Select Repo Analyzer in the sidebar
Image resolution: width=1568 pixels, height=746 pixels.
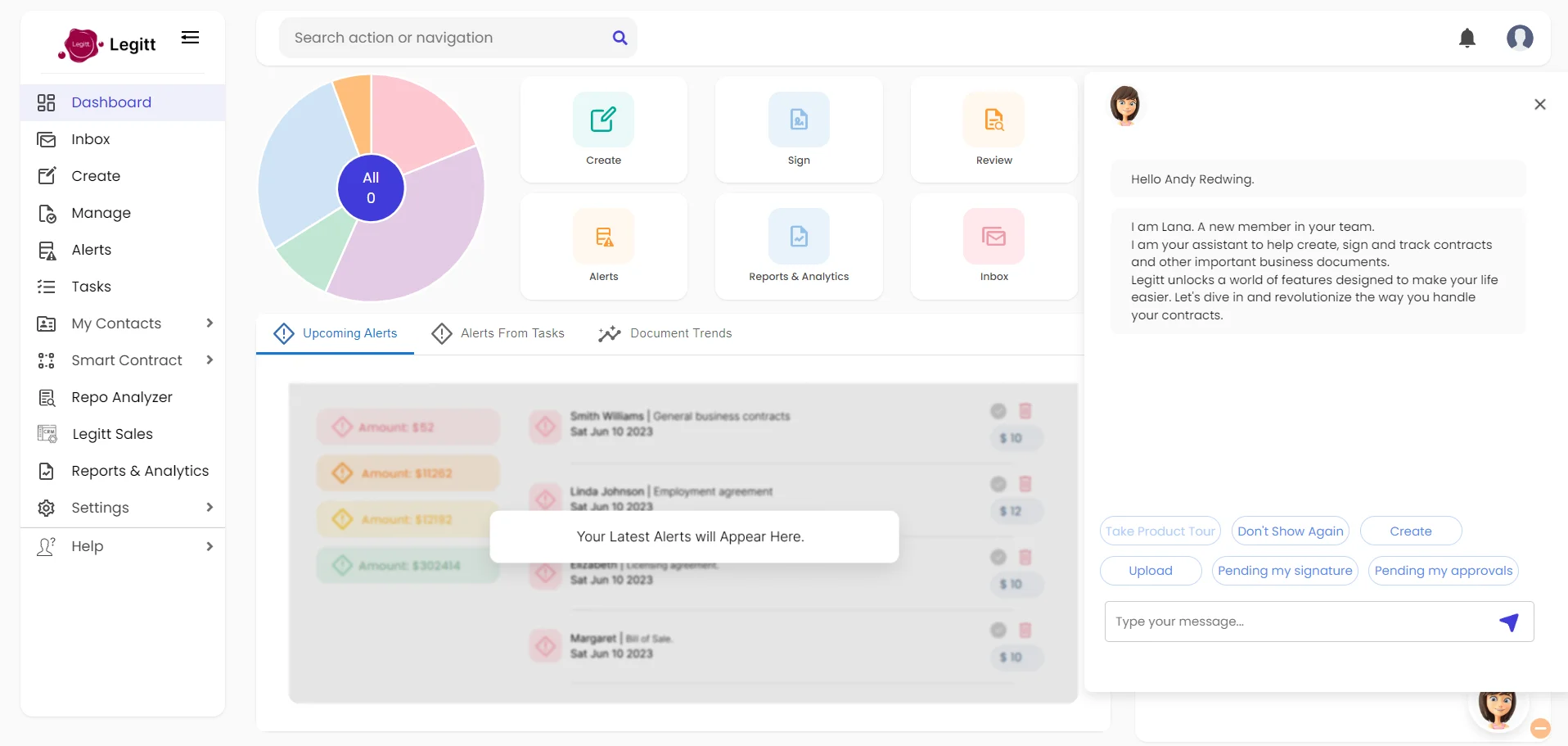121,397
